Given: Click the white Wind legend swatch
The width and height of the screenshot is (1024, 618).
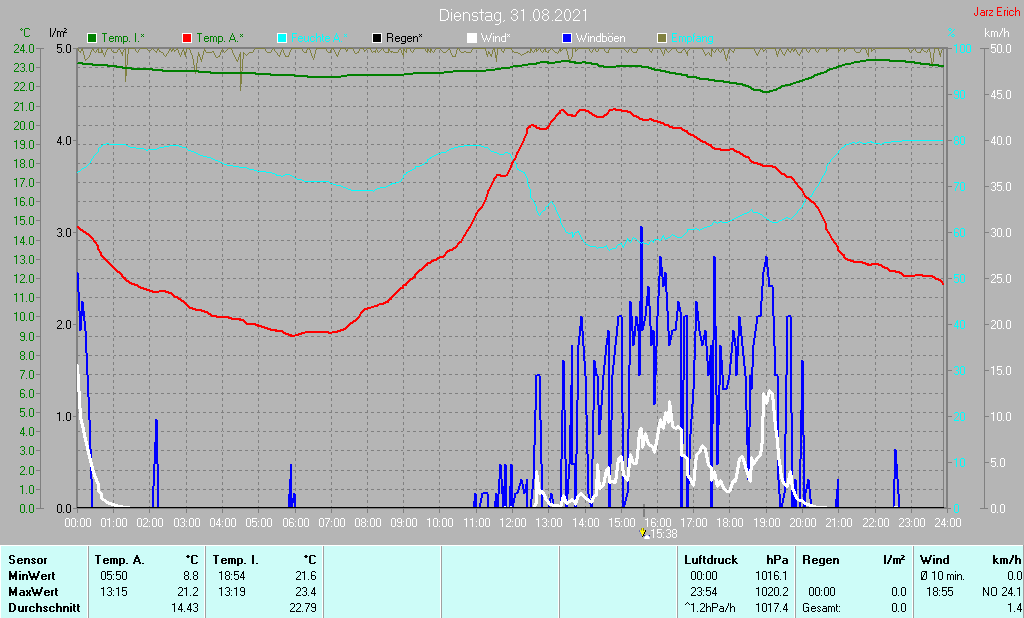Looking at the screenshot, I should pyautogui.click(x=472, y=39).
